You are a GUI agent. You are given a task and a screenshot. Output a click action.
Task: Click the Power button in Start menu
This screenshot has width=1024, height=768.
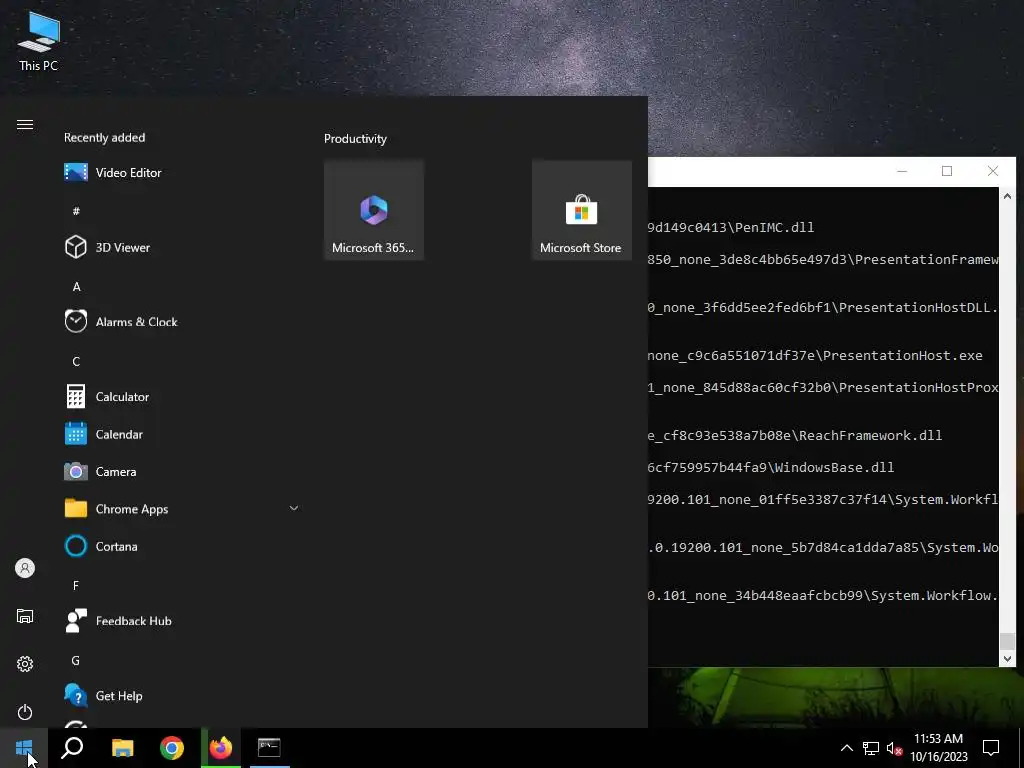tap(25, 712)
